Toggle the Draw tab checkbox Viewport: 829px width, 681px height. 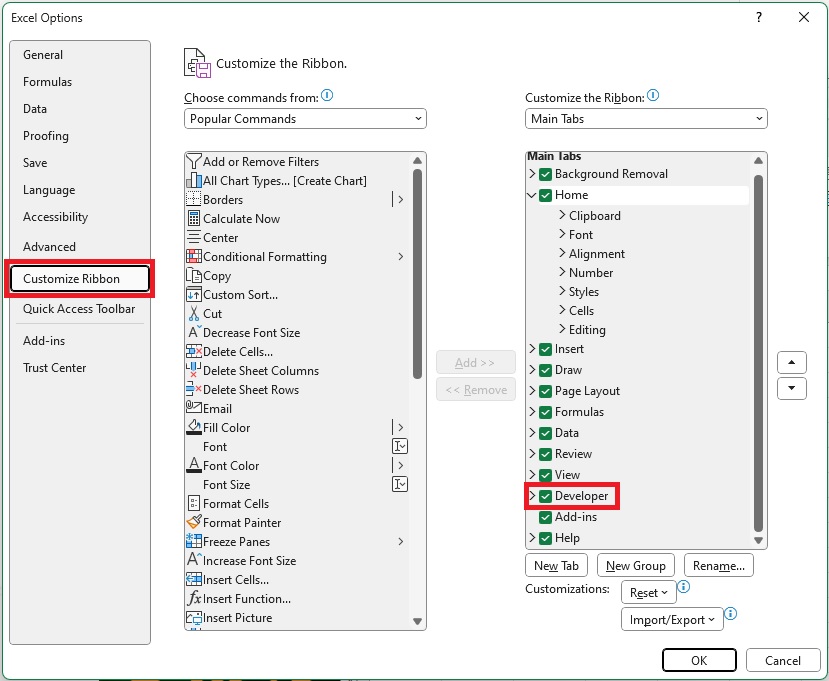[x=546, y=370]
